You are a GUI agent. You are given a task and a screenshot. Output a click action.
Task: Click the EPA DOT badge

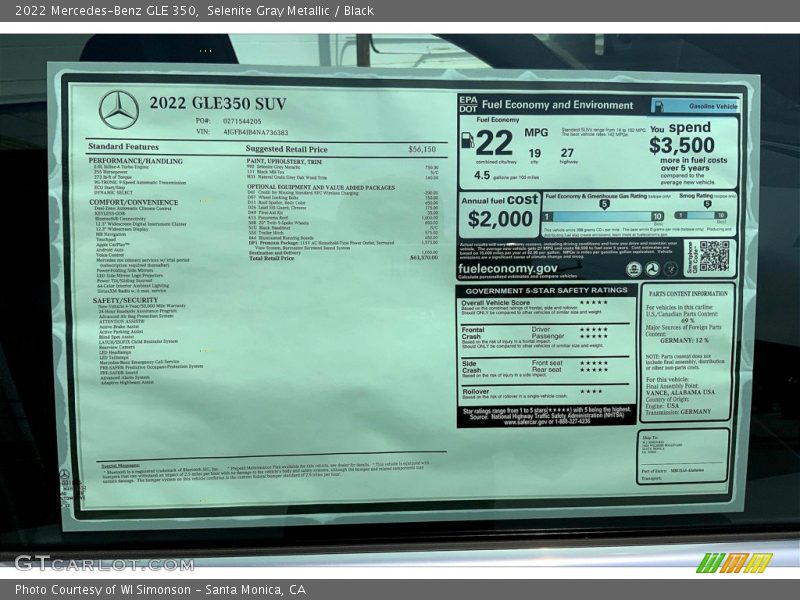coord(468,104)
